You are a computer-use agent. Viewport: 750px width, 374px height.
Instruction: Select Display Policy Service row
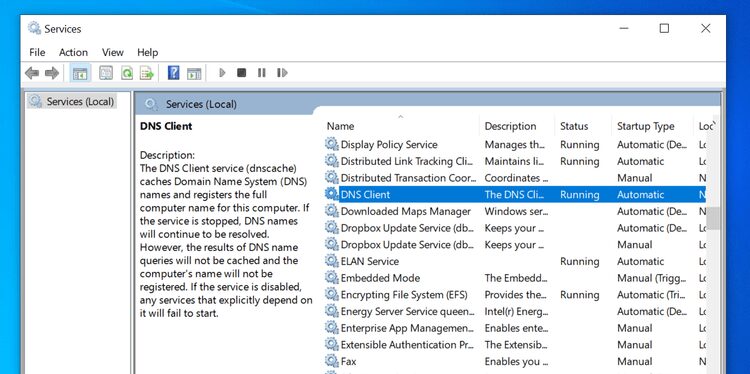click(515, 144)
